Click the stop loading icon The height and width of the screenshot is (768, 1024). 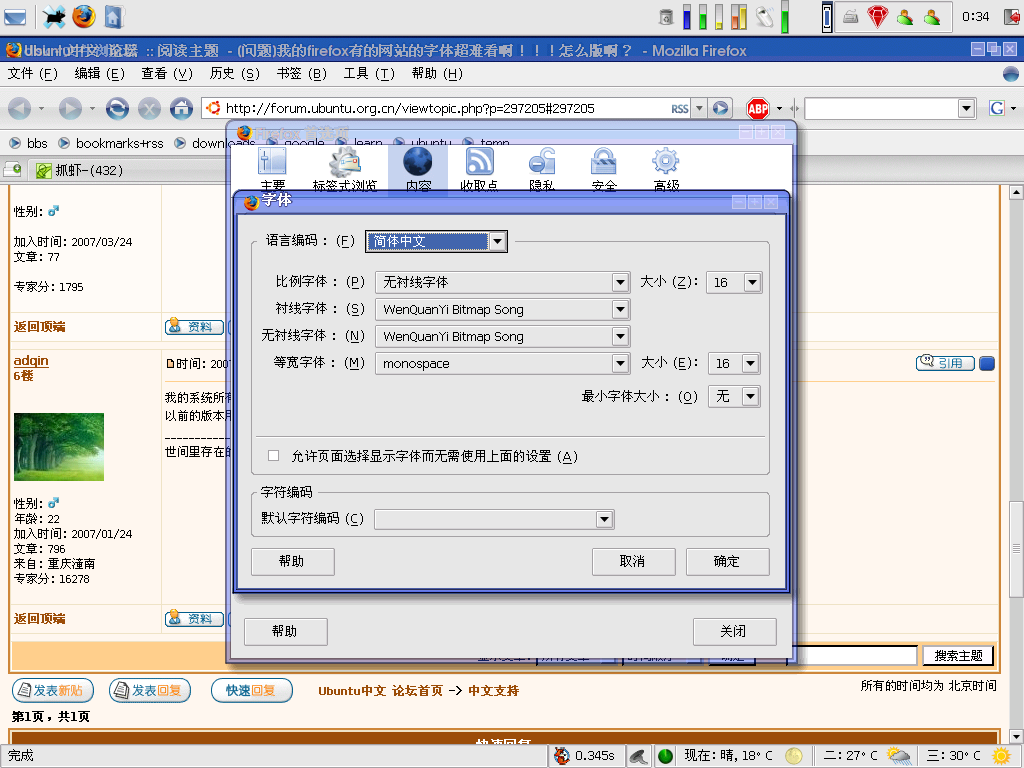pyautogui.click(x=150, y=108)
